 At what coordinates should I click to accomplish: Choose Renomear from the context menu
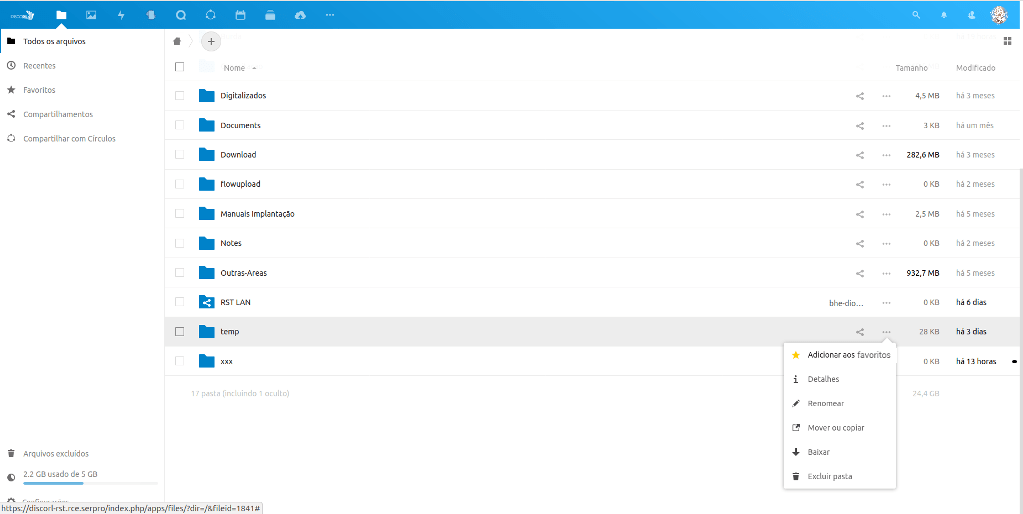[x=826, y=403]
